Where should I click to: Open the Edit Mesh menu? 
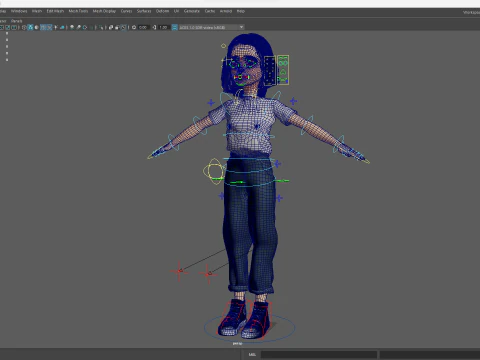click(x=55, y=11)
